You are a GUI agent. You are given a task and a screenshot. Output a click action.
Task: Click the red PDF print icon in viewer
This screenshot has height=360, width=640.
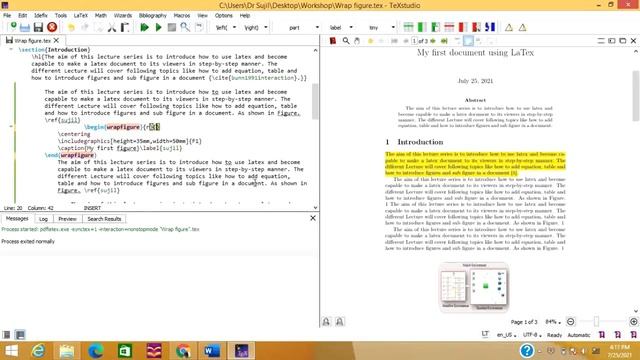pos(333,41)
